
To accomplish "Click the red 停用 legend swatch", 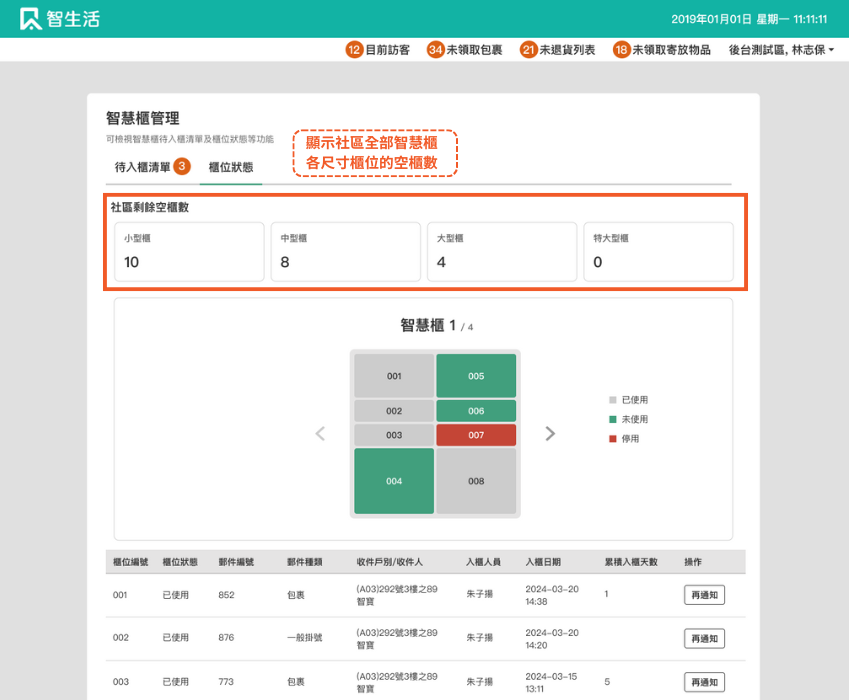I will pos(613,439).
